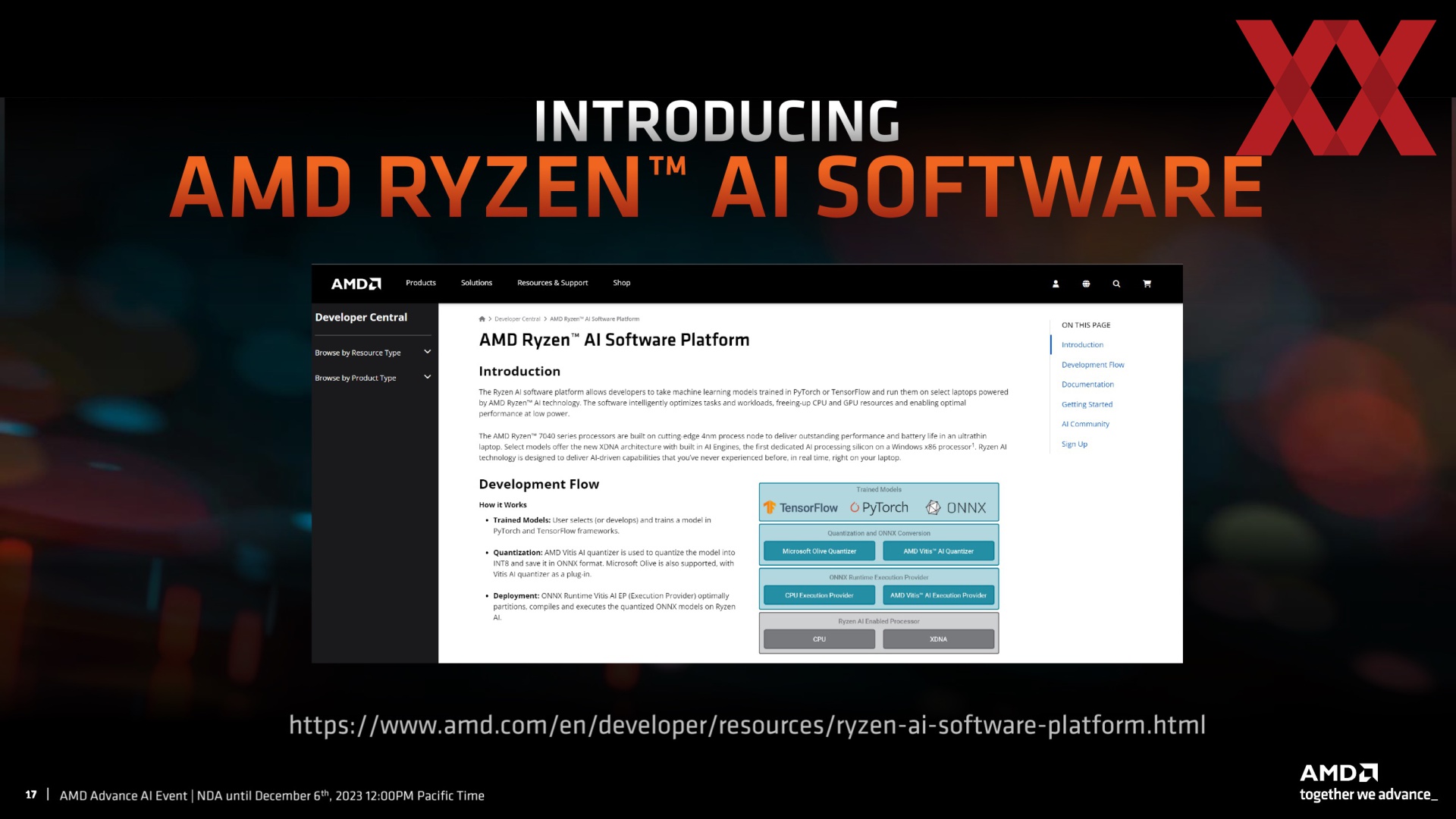Click AMD Ryzen AI Software Platform breadcrumb
This screenshot has height=819, width=1456.
595,319
